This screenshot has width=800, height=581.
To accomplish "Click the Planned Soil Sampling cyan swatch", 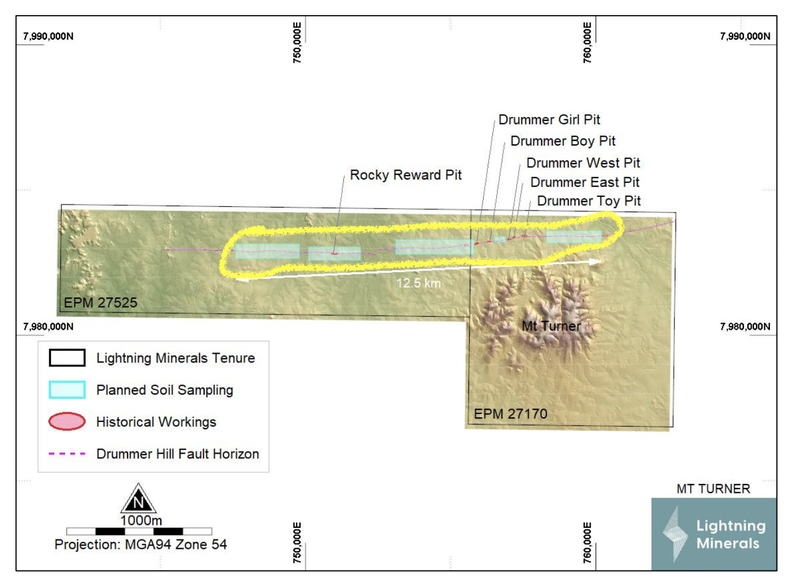I will (x=66, y=390).
